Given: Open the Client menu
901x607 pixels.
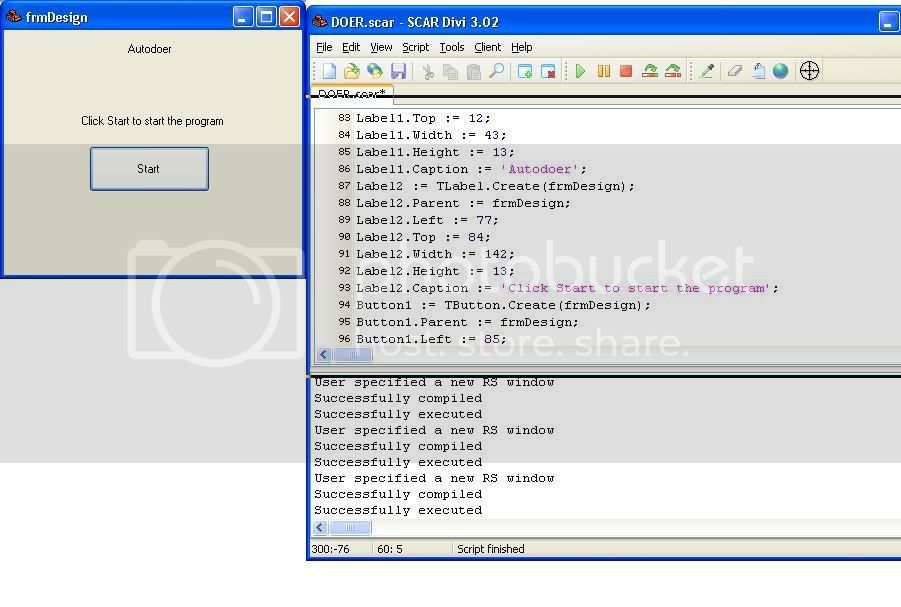Looking at the screenshot, I should 488,47.
